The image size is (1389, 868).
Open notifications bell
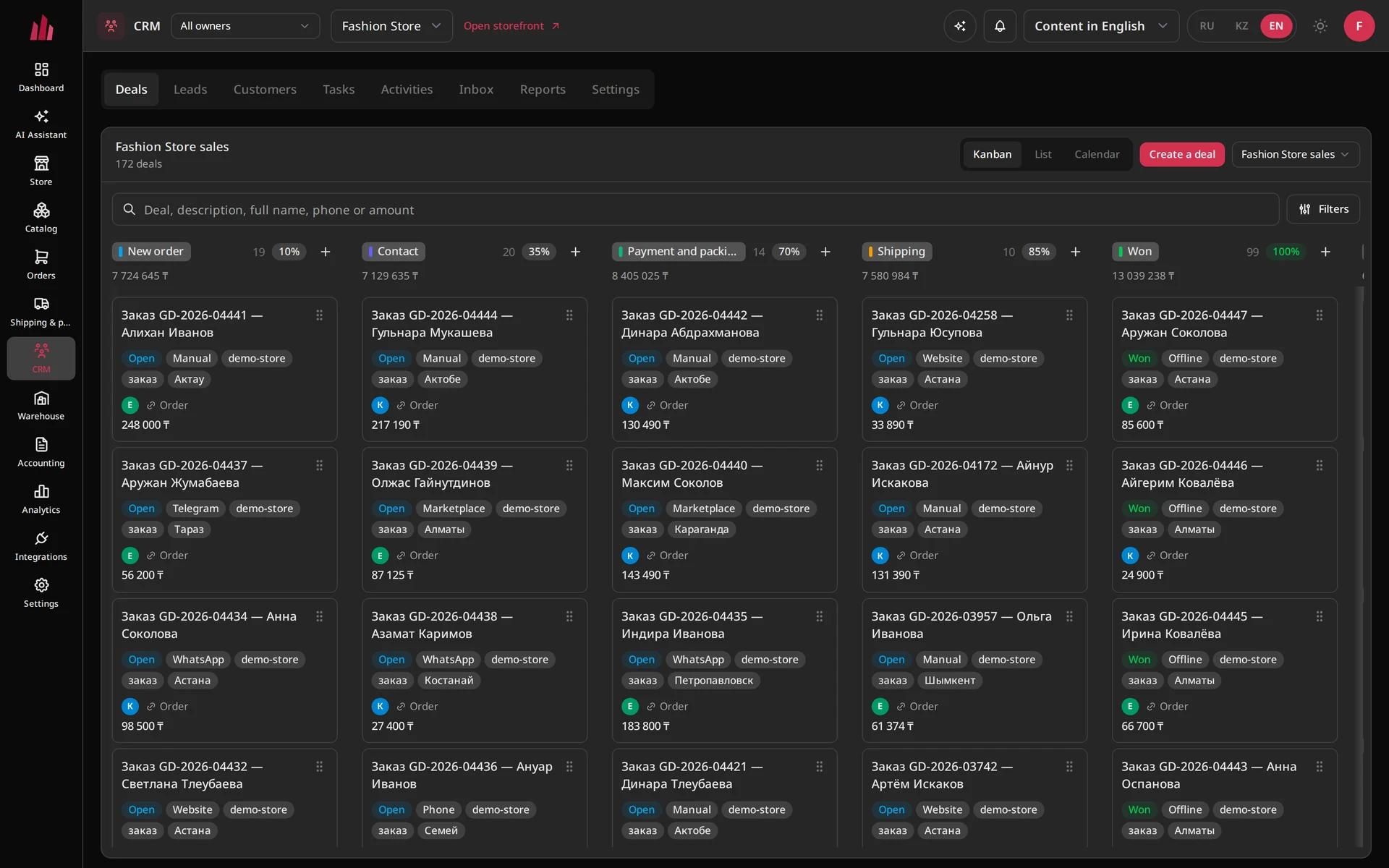(1000, 26)
